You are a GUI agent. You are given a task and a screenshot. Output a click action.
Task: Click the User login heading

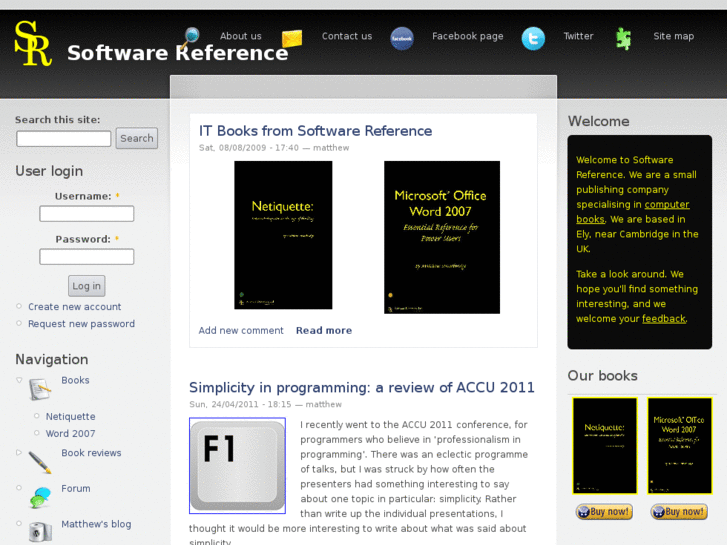click(x=49, y=171)
